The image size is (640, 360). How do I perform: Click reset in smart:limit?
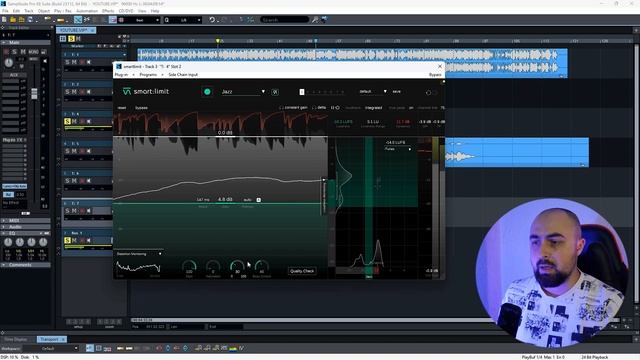(122, 108)
